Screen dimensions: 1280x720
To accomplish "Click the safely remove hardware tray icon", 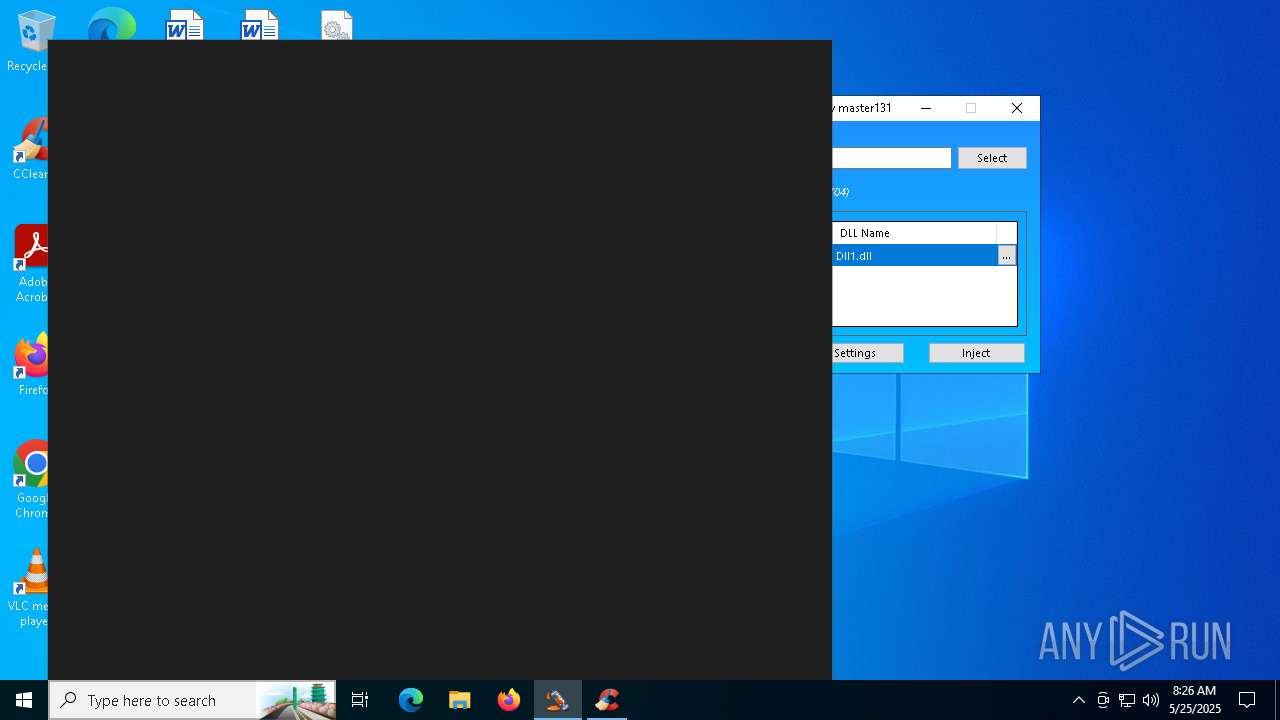I will [1103, 700].
